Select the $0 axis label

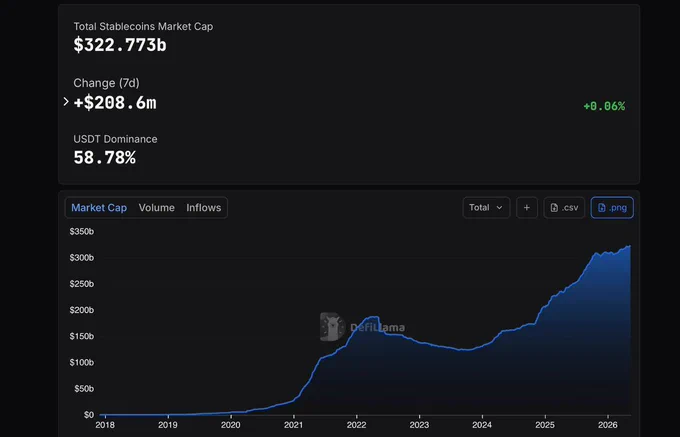pos(88,415)
